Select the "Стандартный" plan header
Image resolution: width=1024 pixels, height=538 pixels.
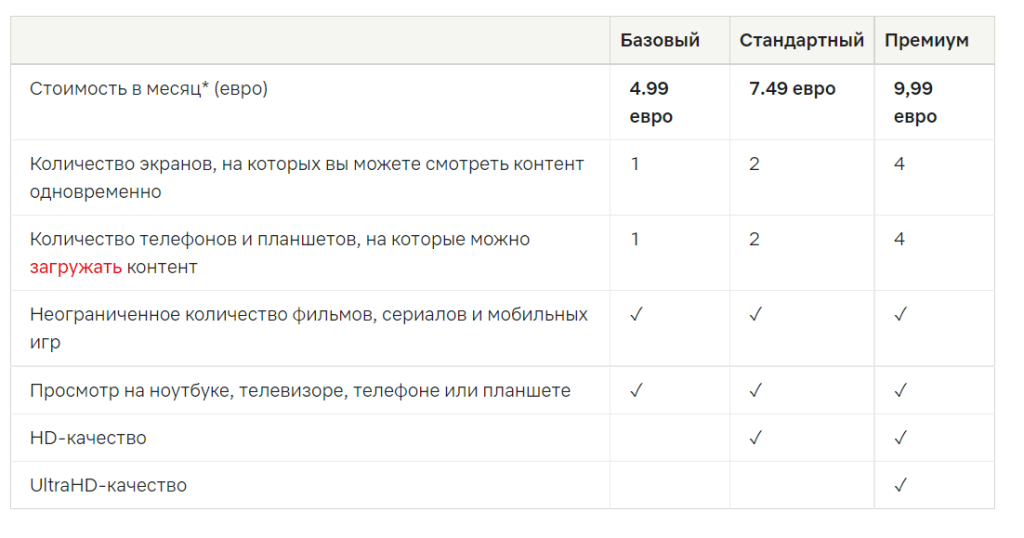pos(801,41)
